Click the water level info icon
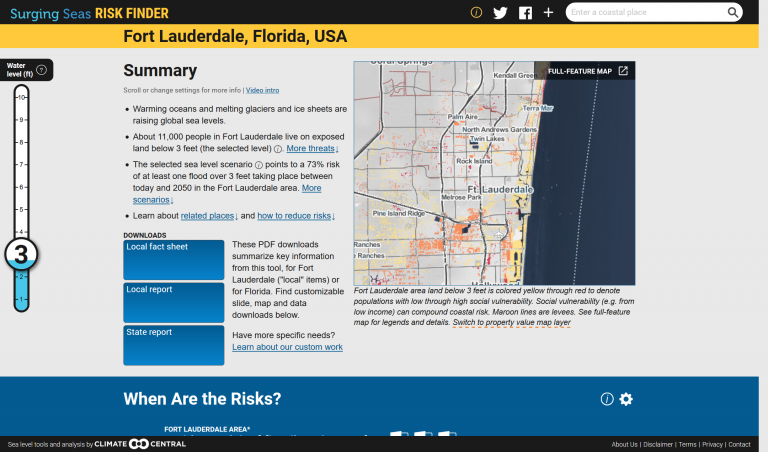 coord(41,70)
